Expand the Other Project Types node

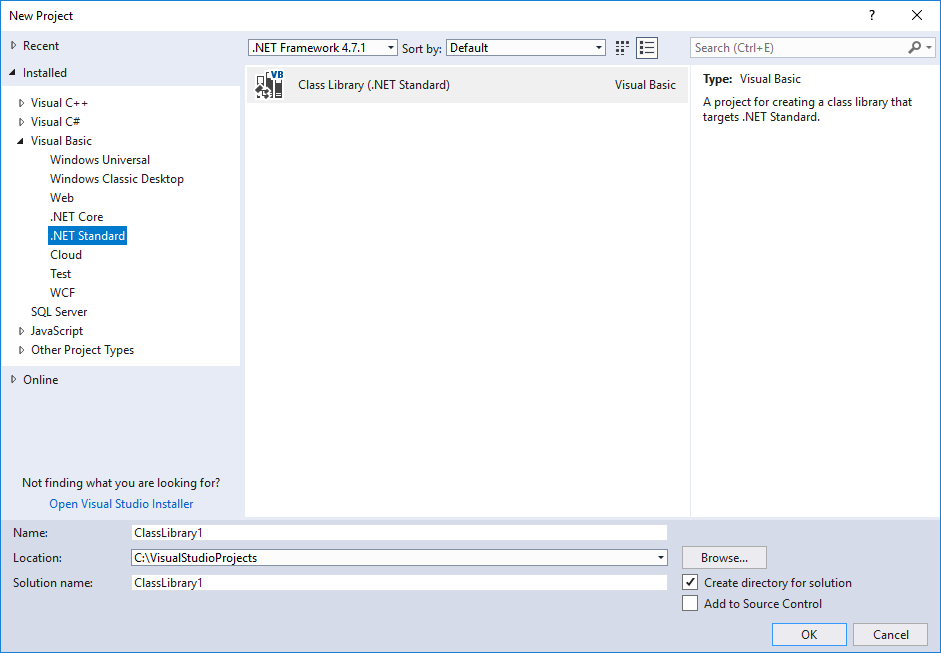[x=22, y=350]
